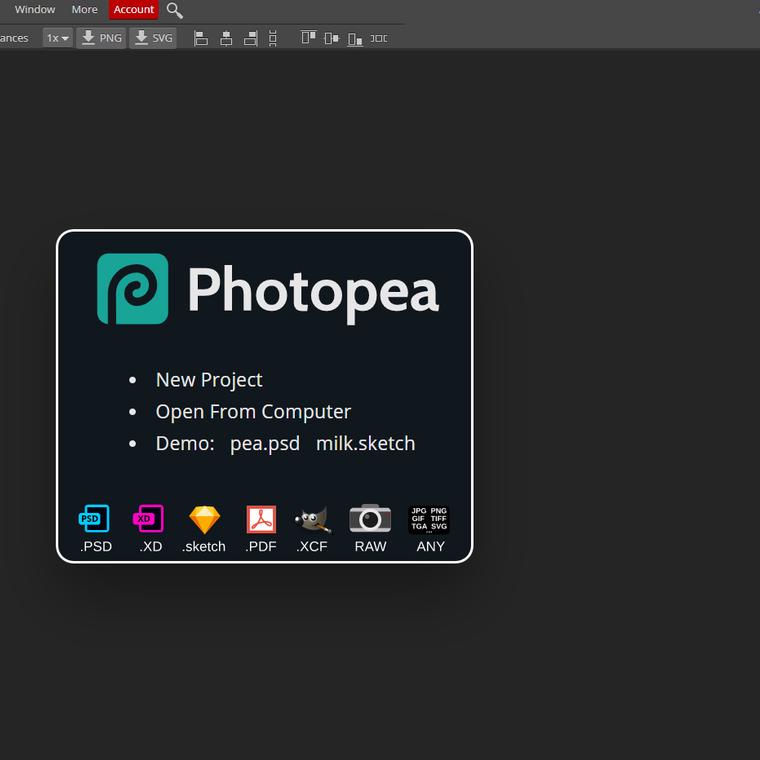This screenshot has height=760, width=760.
Task: Click the align top edges icon
Action: click(x=308, y=38)
